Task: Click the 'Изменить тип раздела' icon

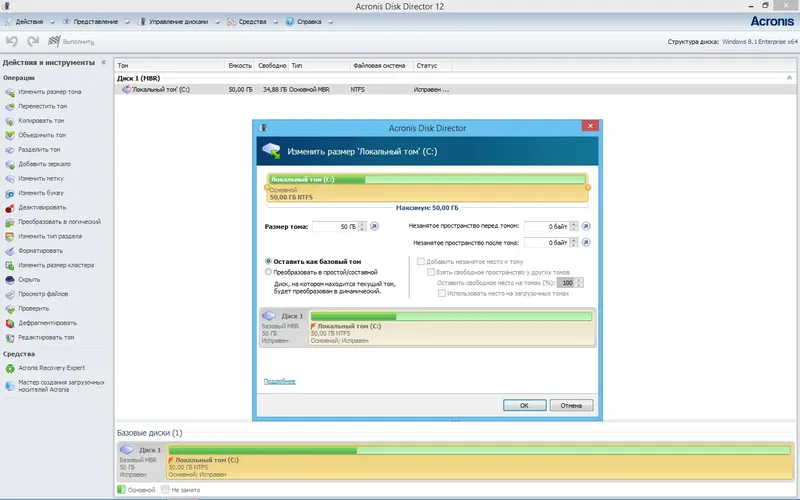Action: 10,237
